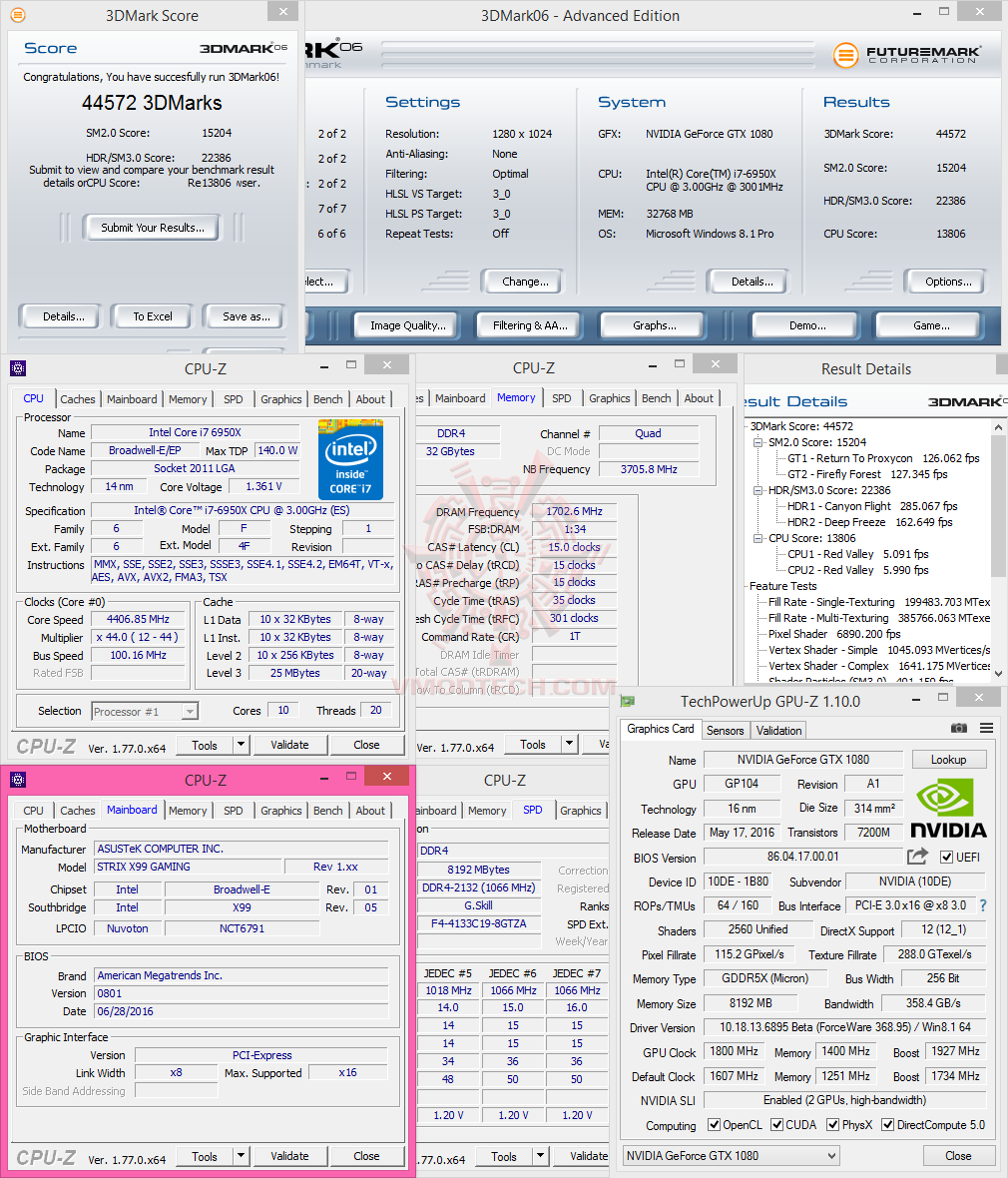Click the Save as button
Image resolution: width=1008 pixels, height=1178 pixels.
(246, 316)
